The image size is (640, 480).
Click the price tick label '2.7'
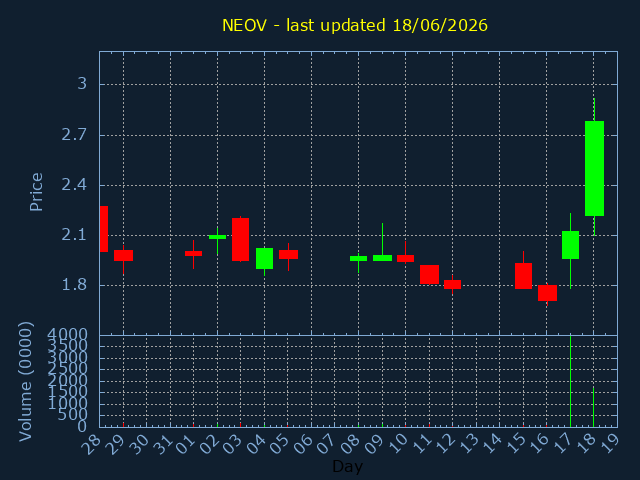click(x=74, y=134)
